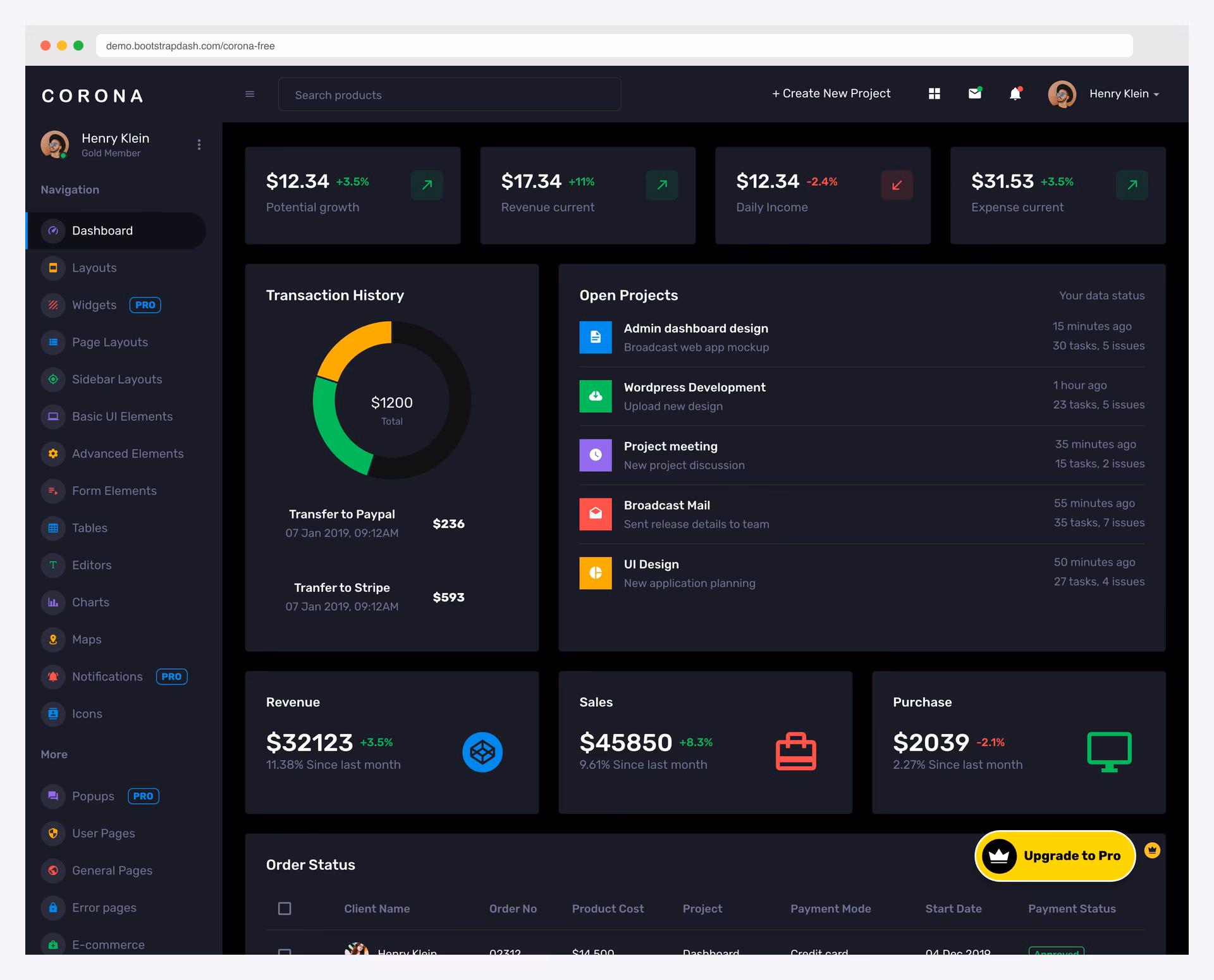This screenshot has width=1214, height=980.
Task: Open three-dot menu beside sidebar profile
Action: 199,145
